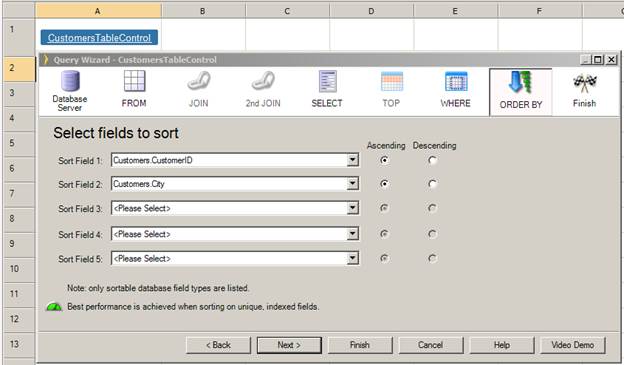
Task: Jump to the WHERE filter step
Action: (456, 89)
